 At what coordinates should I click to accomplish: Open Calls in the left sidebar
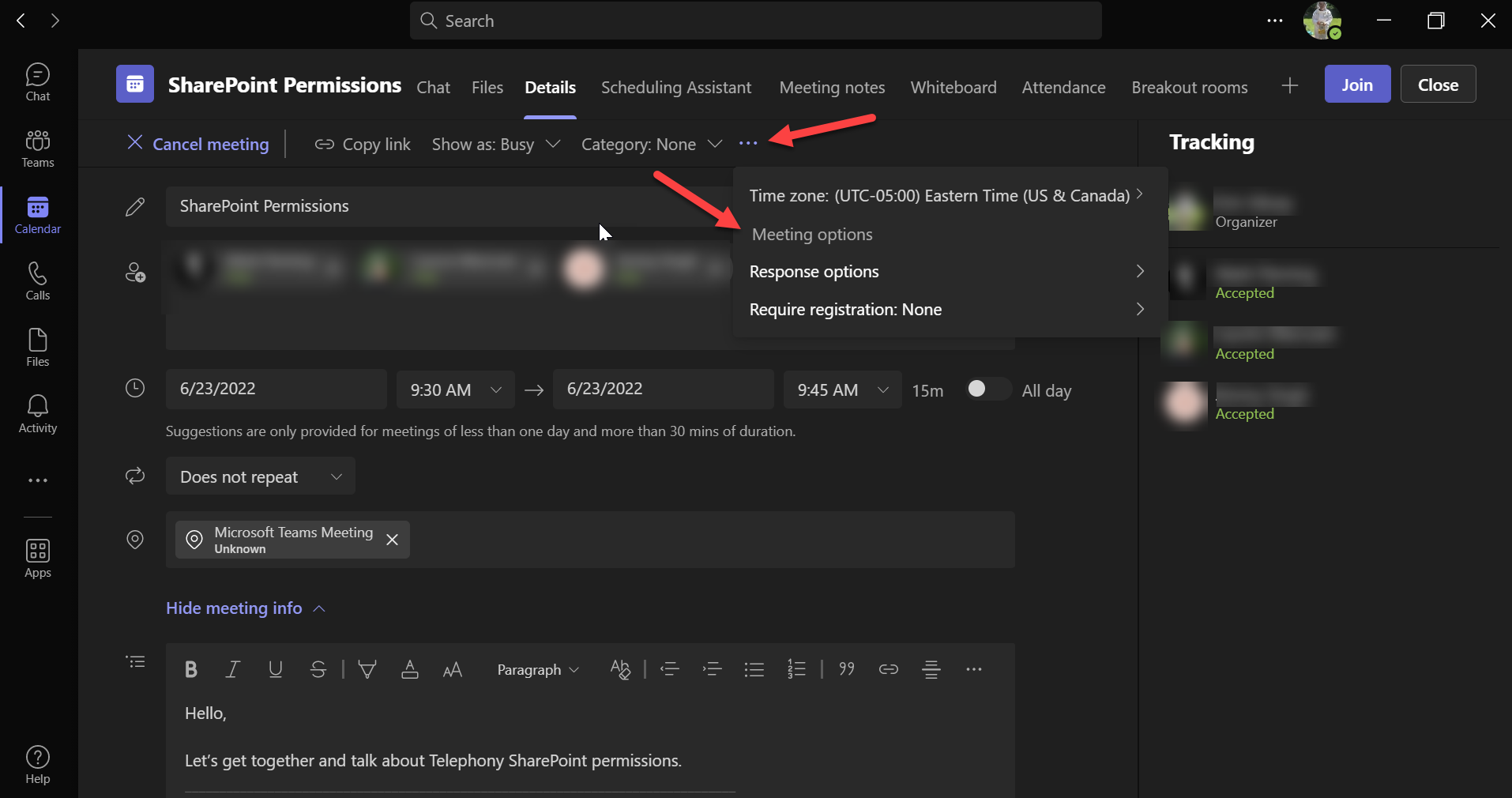point(38,281)
